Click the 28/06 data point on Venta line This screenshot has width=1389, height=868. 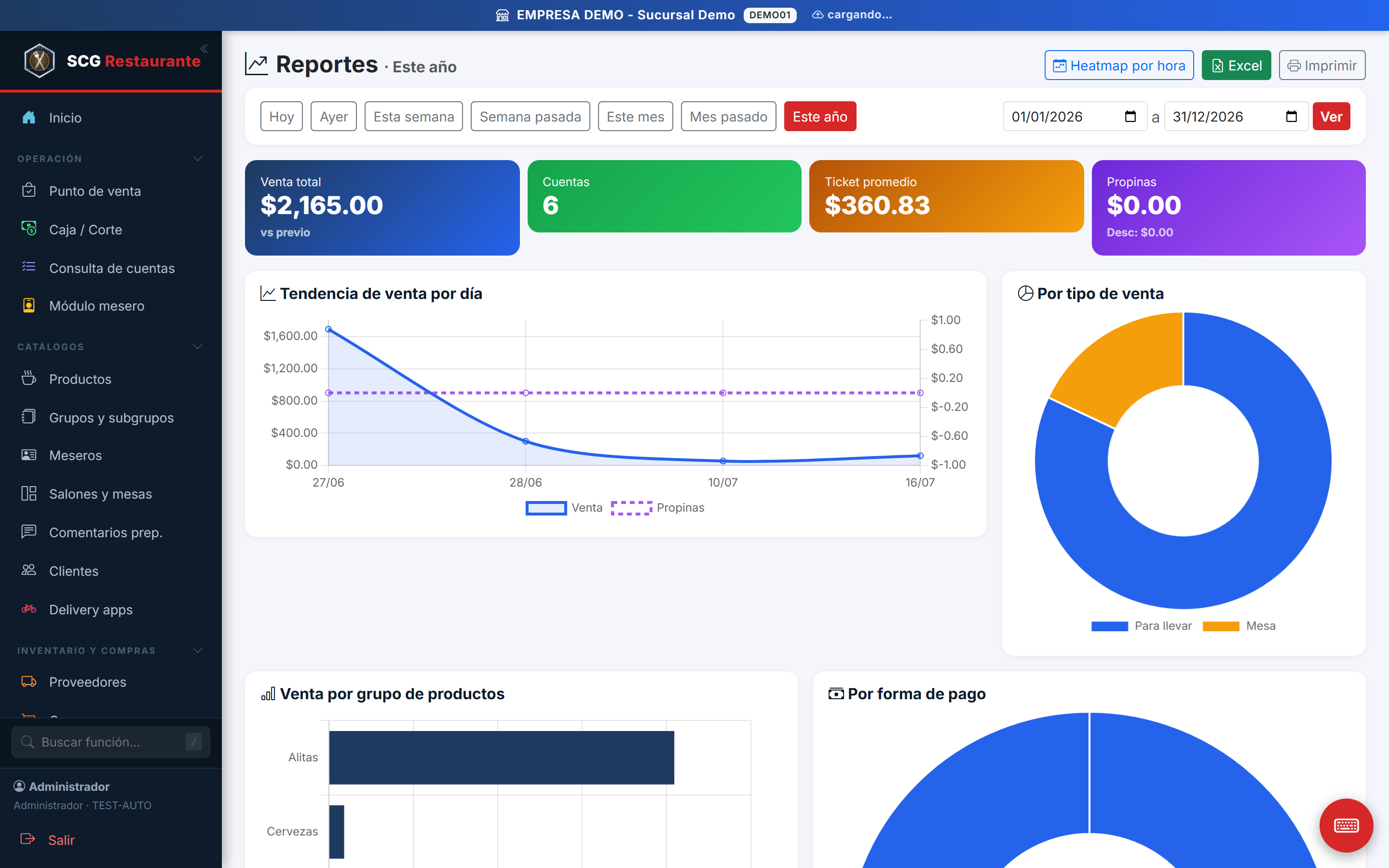coord(526,441)
